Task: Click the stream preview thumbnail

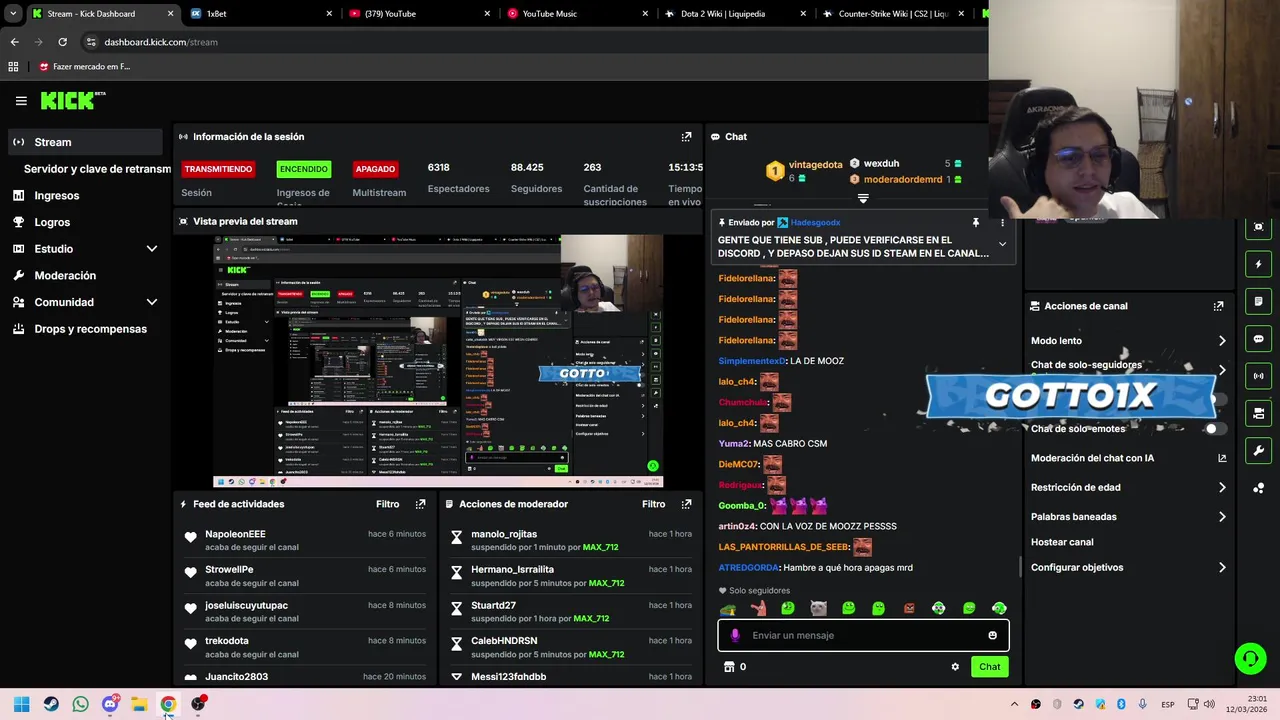Action: (x=438, y=361)
